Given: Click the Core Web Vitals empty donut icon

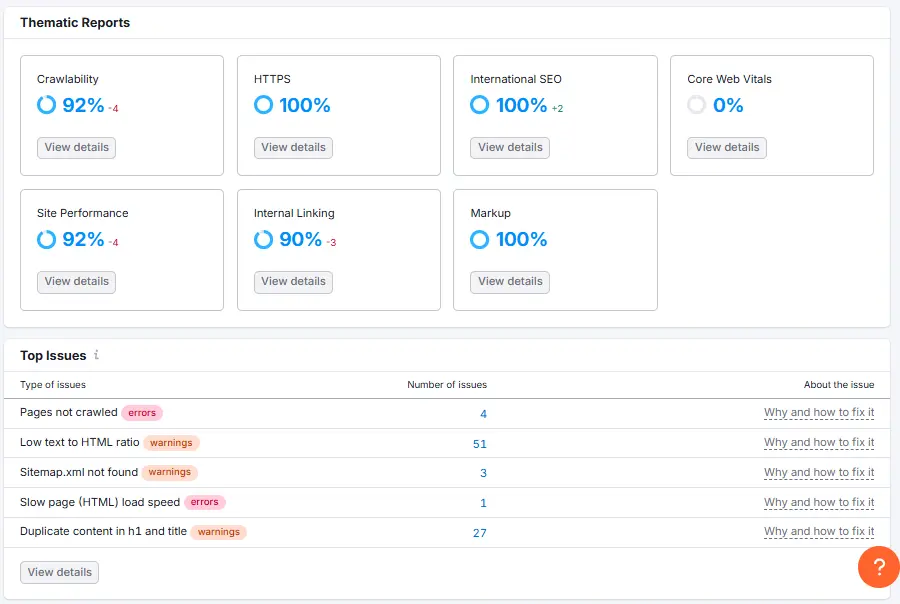Looking at the screenshot, I should [697, 105].
